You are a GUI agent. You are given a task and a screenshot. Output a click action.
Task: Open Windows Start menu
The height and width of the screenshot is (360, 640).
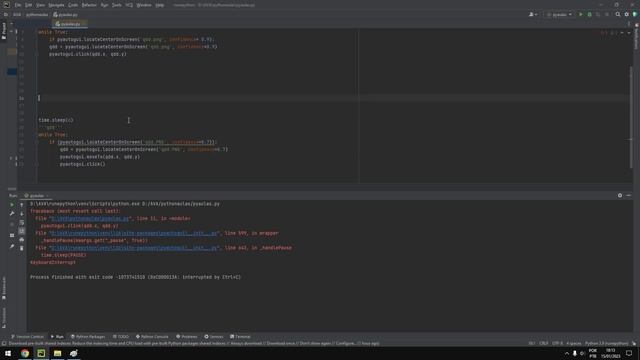(8, 353)
